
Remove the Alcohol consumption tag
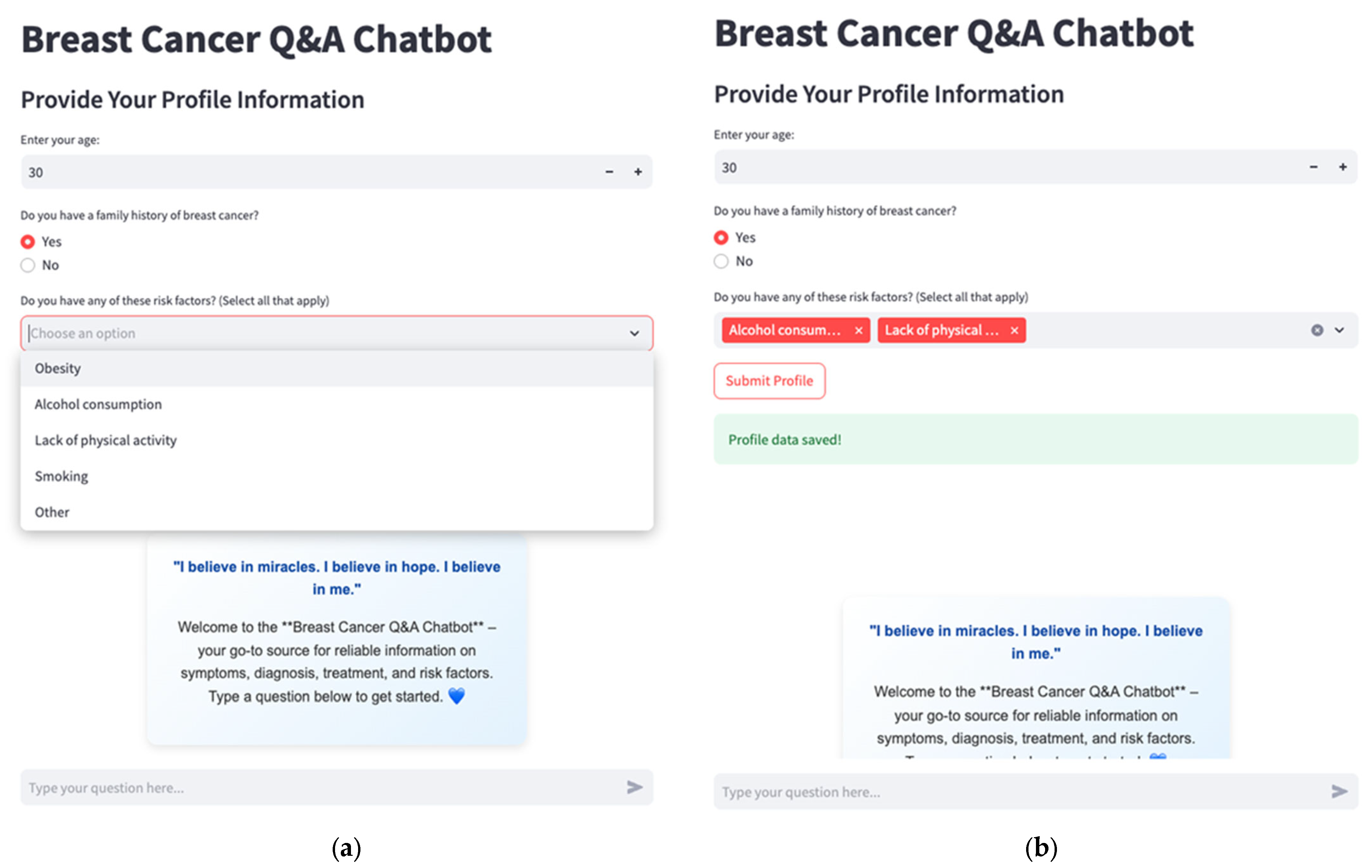pos(859,331)
